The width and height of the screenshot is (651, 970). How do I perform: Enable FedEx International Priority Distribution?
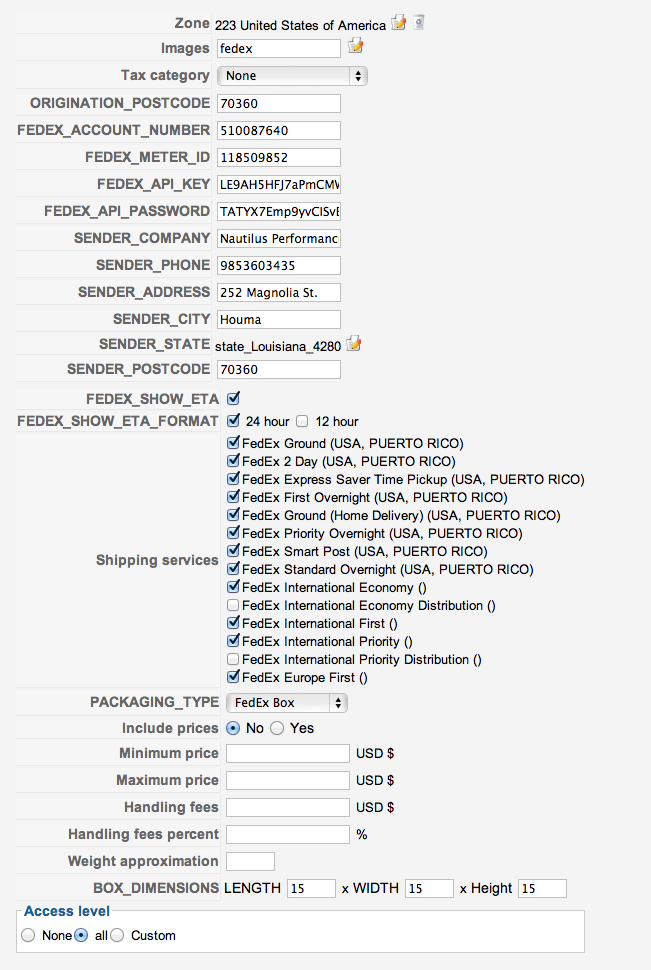(233, 659)
